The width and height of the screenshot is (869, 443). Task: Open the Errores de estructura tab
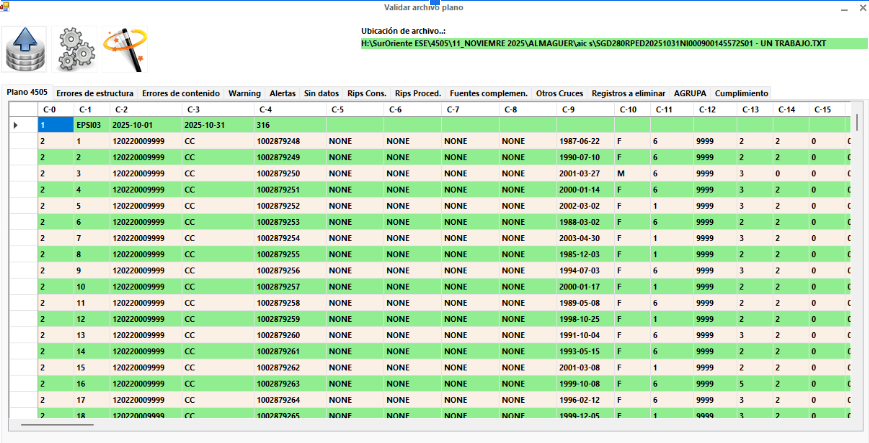click(x=94, y=93)
